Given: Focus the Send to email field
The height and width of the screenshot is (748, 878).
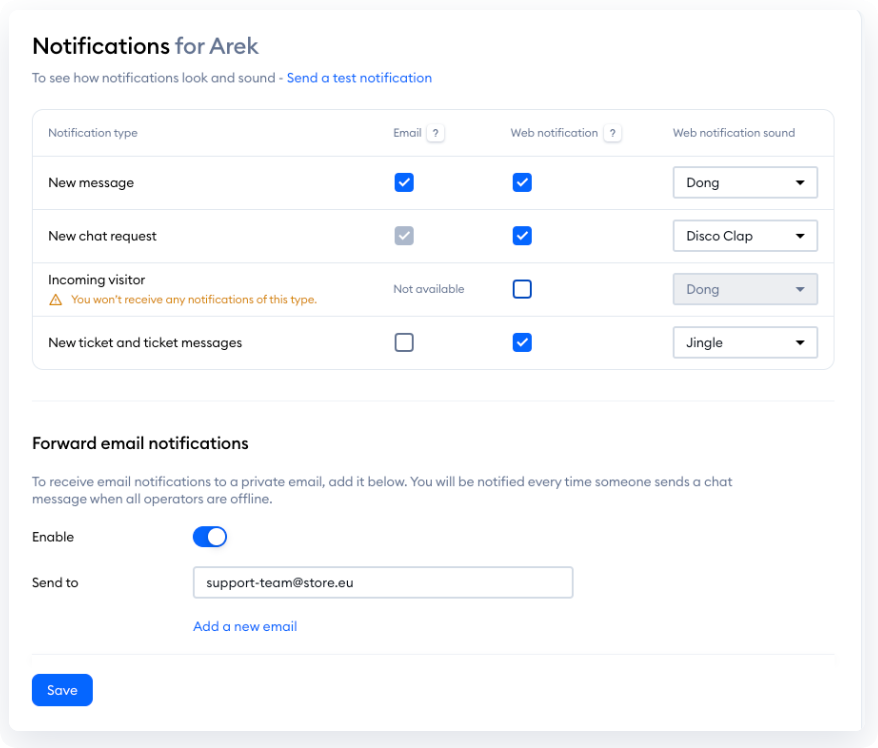Looking at the screenshot, I should click(382, 582).
